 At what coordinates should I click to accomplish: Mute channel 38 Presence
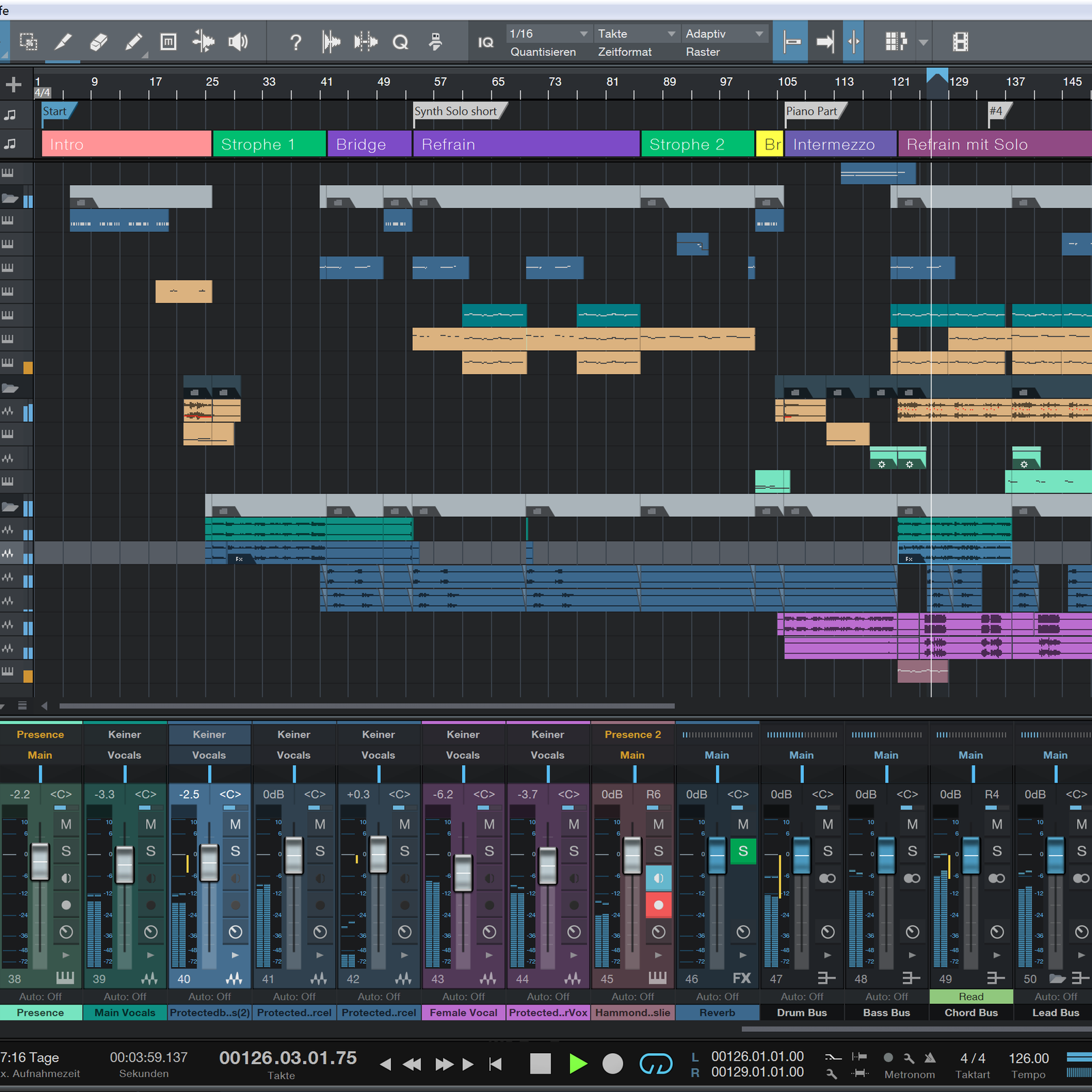pyautogui.click(x=66, y=824)
